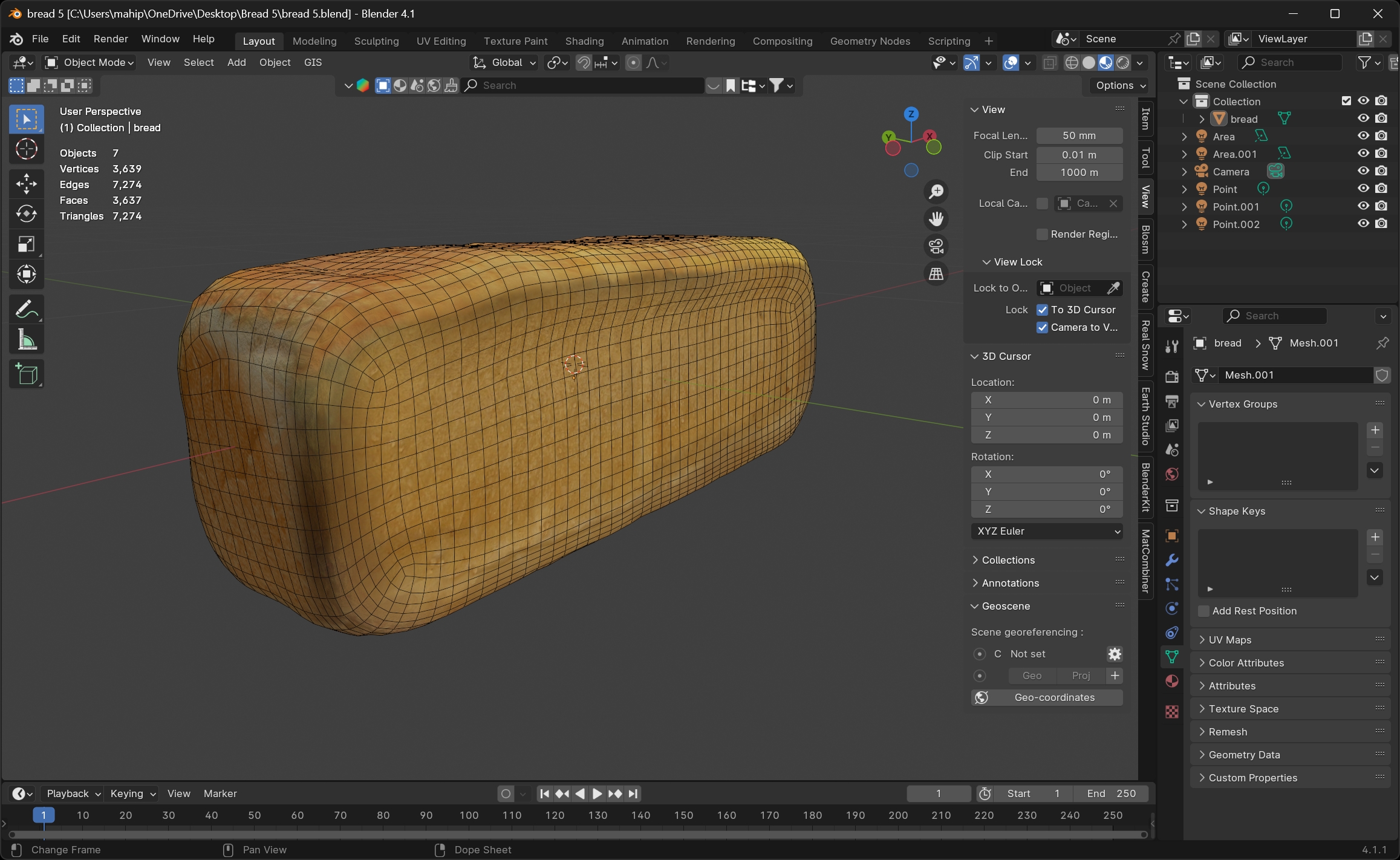Toggle camera view in viewport
This screenshot has height=860, width=1400.
pyautogui.click(x=936, y=246)
